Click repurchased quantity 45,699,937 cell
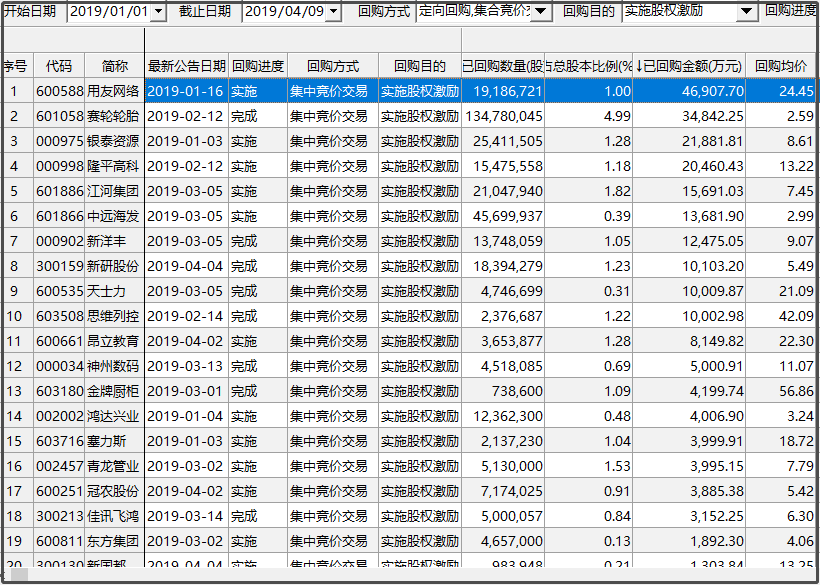The image size is (820, 585). pos(503,216)
